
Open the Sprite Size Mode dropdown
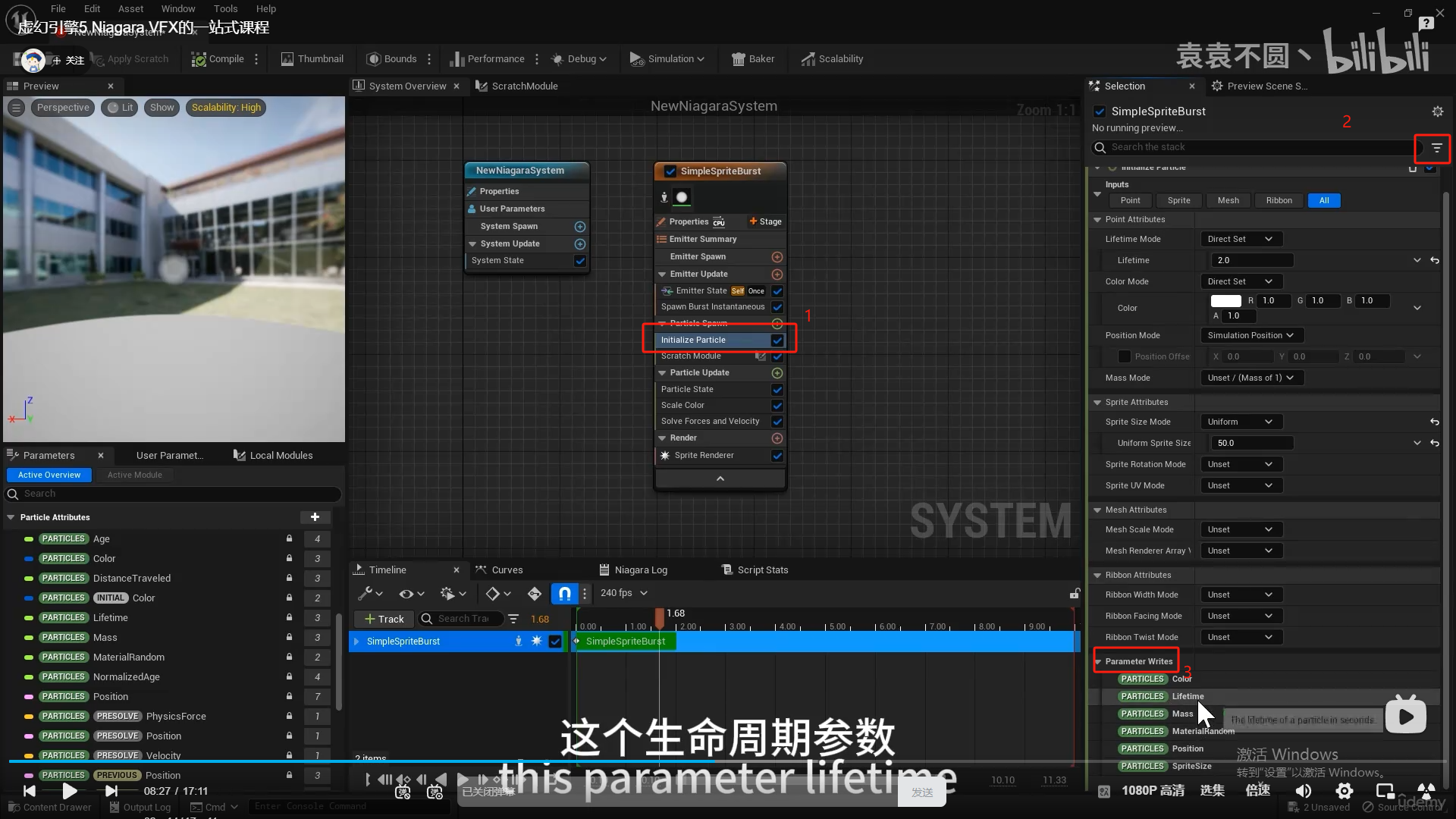(x=1241, y=422)
